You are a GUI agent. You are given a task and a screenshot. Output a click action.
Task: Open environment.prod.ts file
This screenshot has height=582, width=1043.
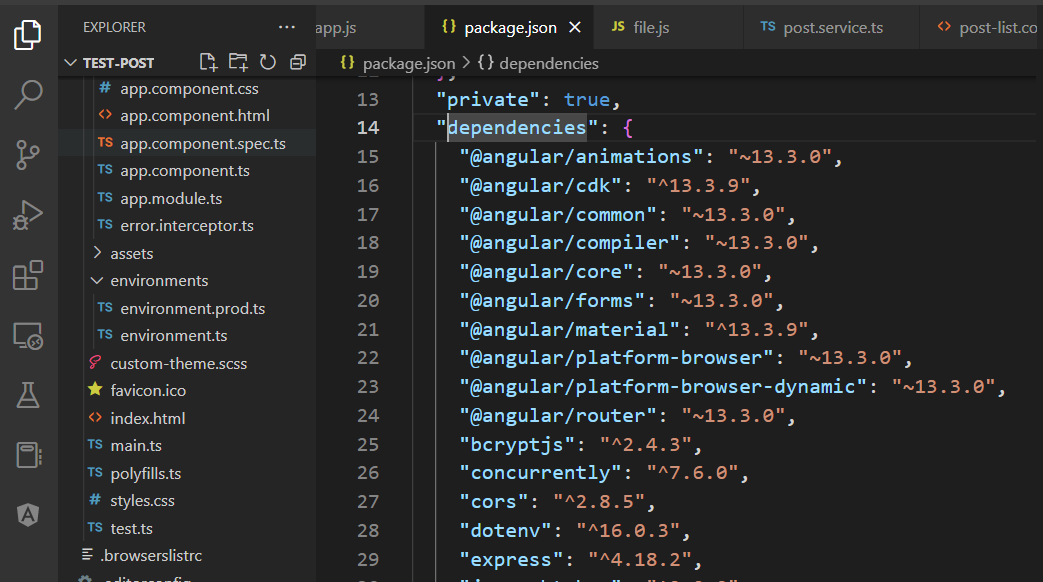coord(192,309)
